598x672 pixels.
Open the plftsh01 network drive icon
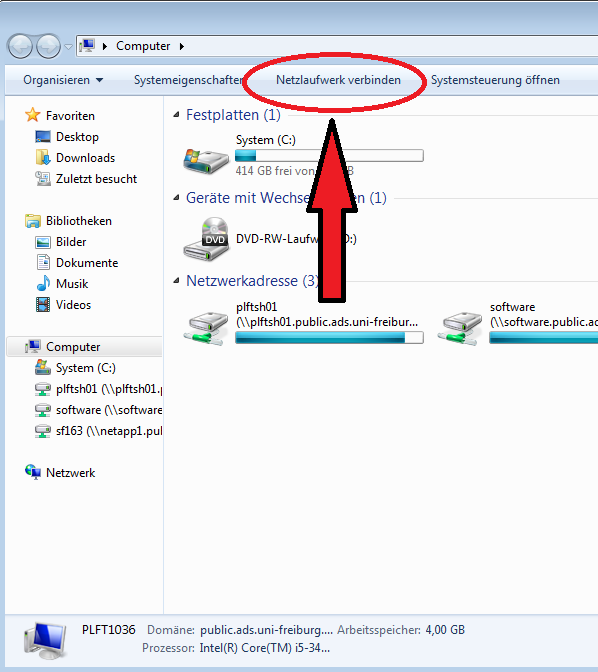click(x=206, y=329)
